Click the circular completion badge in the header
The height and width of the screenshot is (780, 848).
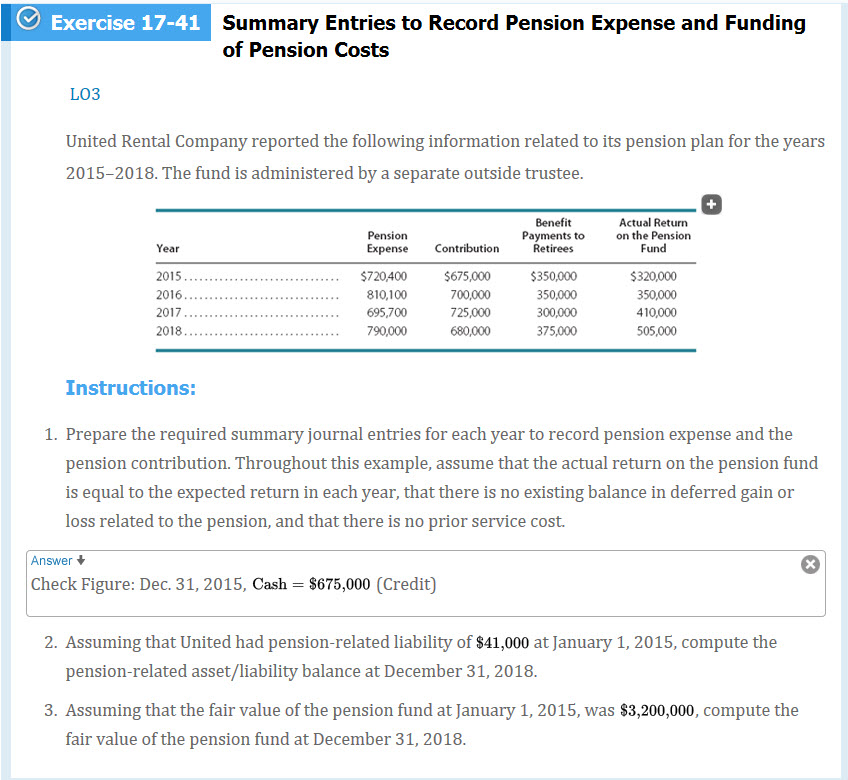tap(27, 22)
